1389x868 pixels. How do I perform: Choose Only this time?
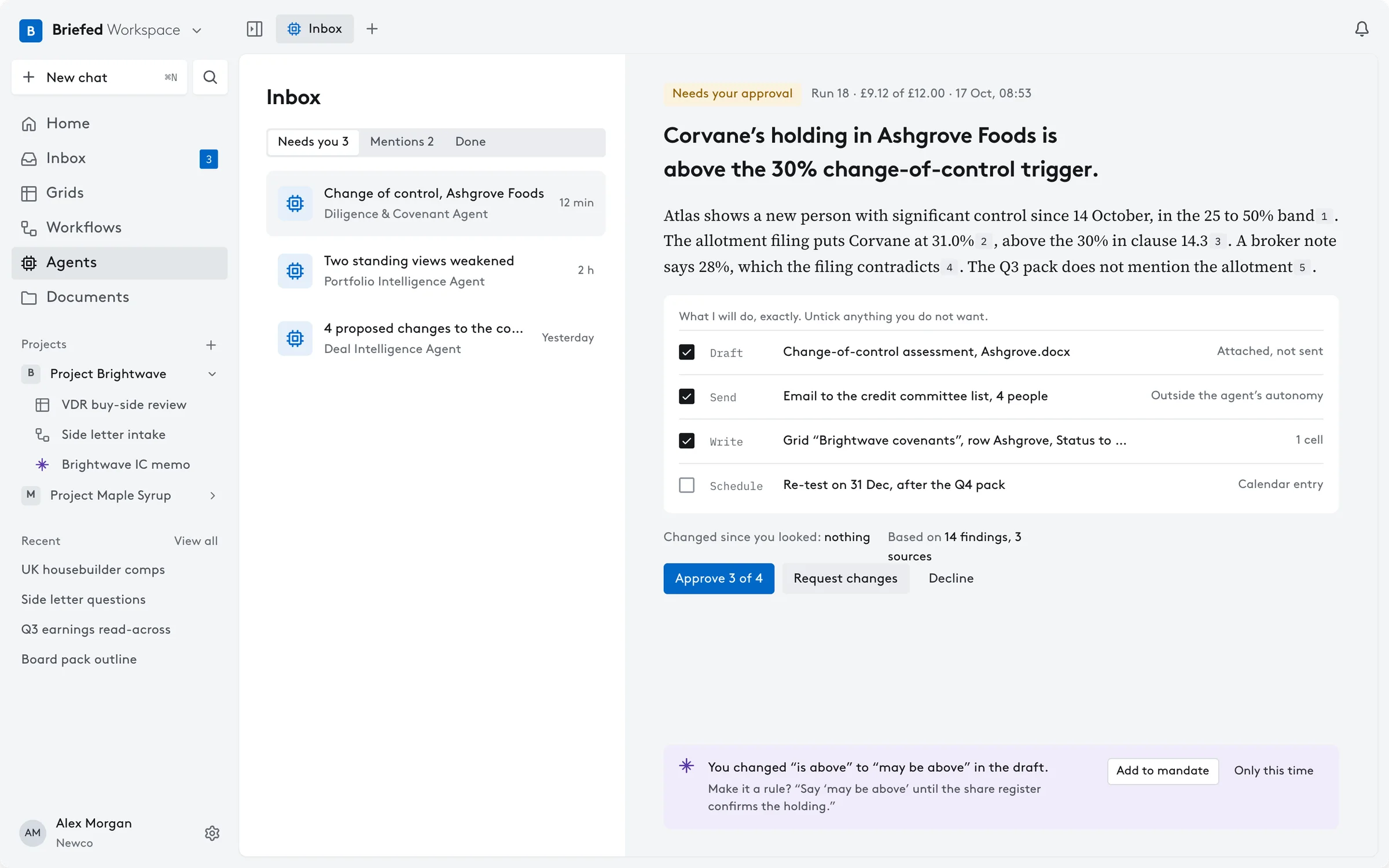click(x=1273, y=771)
